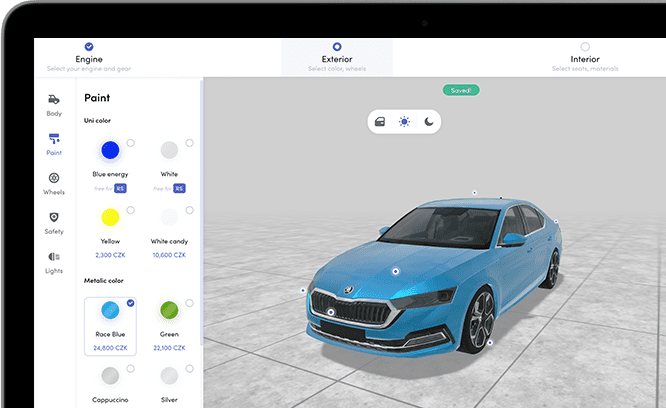Screen dimensions: 666x408
Task: Select the Cappuccino radio button
Action: point(130,369)
